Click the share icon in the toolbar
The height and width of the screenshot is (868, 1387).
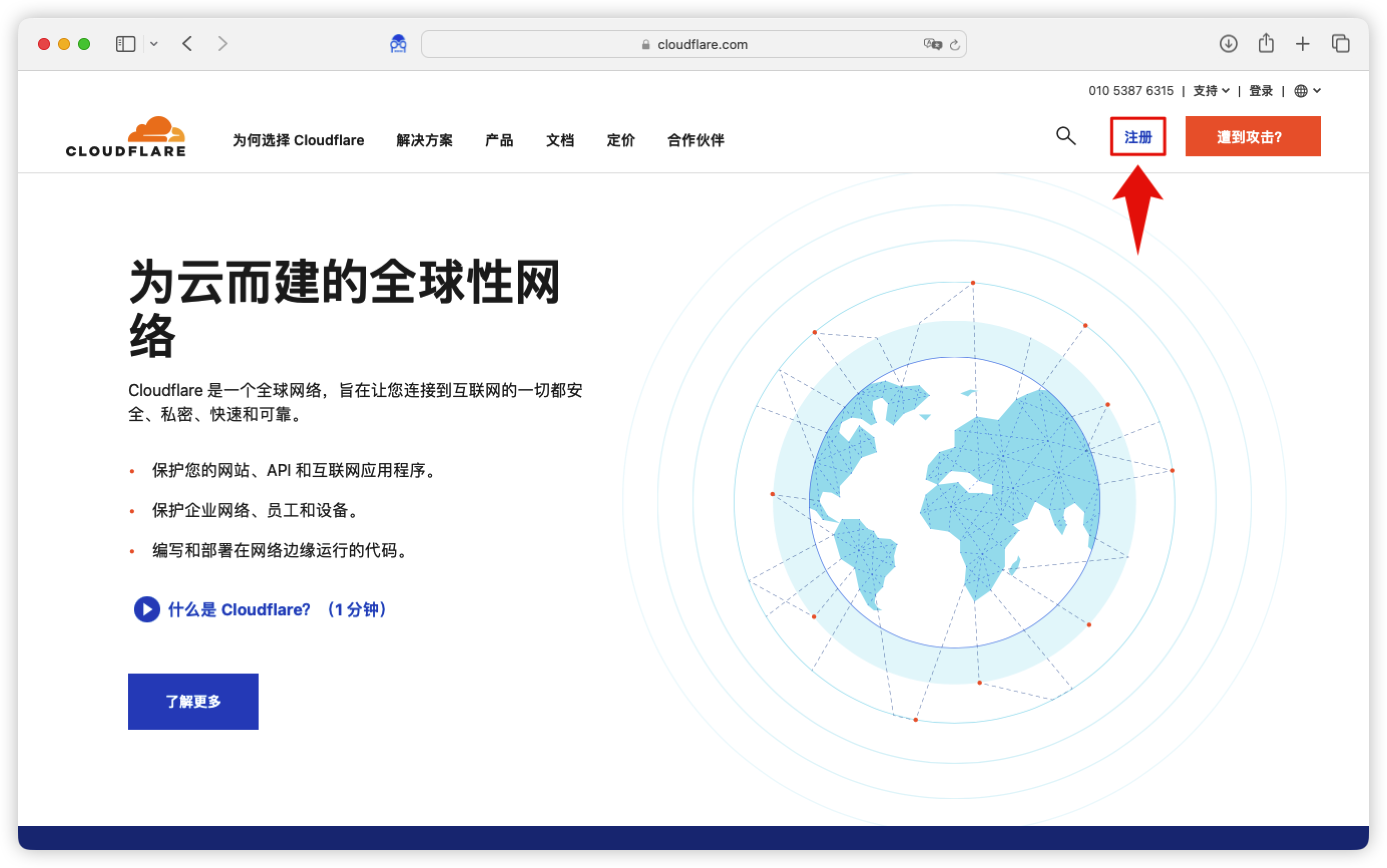[x=1265, y=44]
